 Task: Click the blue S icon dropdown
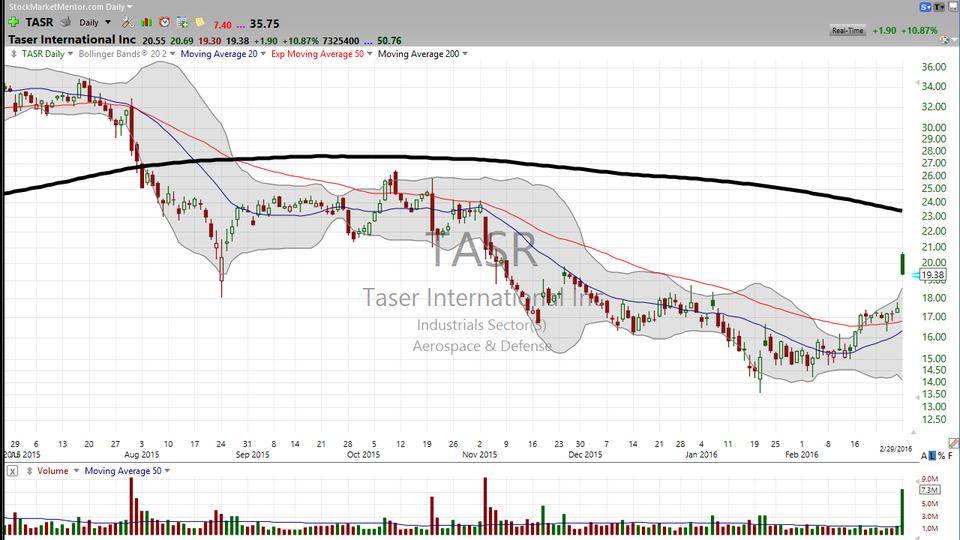pos(925,7)
